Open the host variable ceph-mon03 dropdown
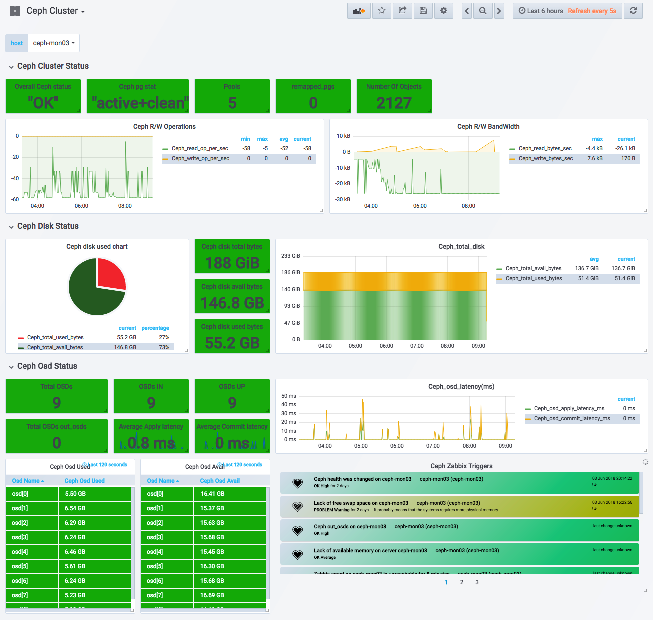The height and width of the screenshot is (620, 653). (53, 43)
